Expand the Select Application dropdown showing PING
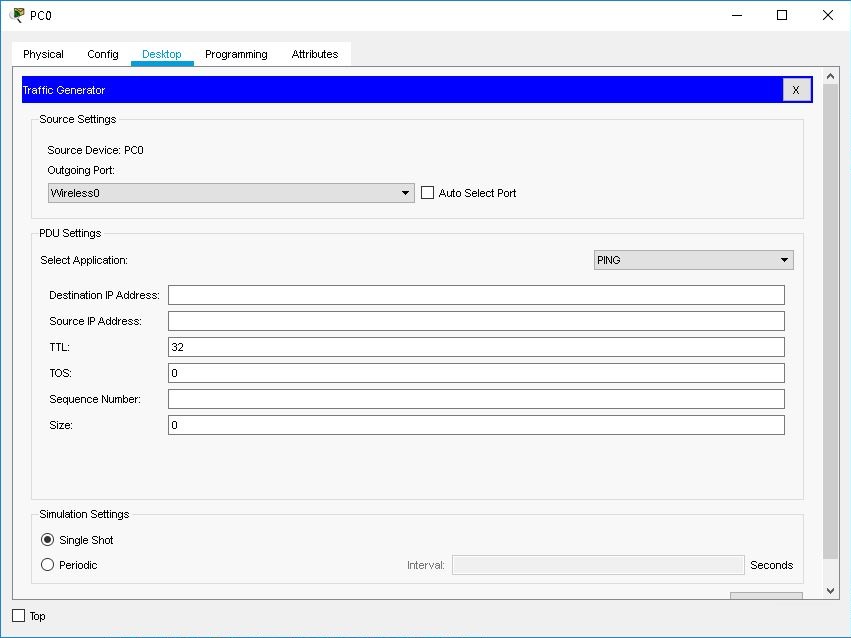The width and height of the screenshot is (851, 638). pos(783,259)
